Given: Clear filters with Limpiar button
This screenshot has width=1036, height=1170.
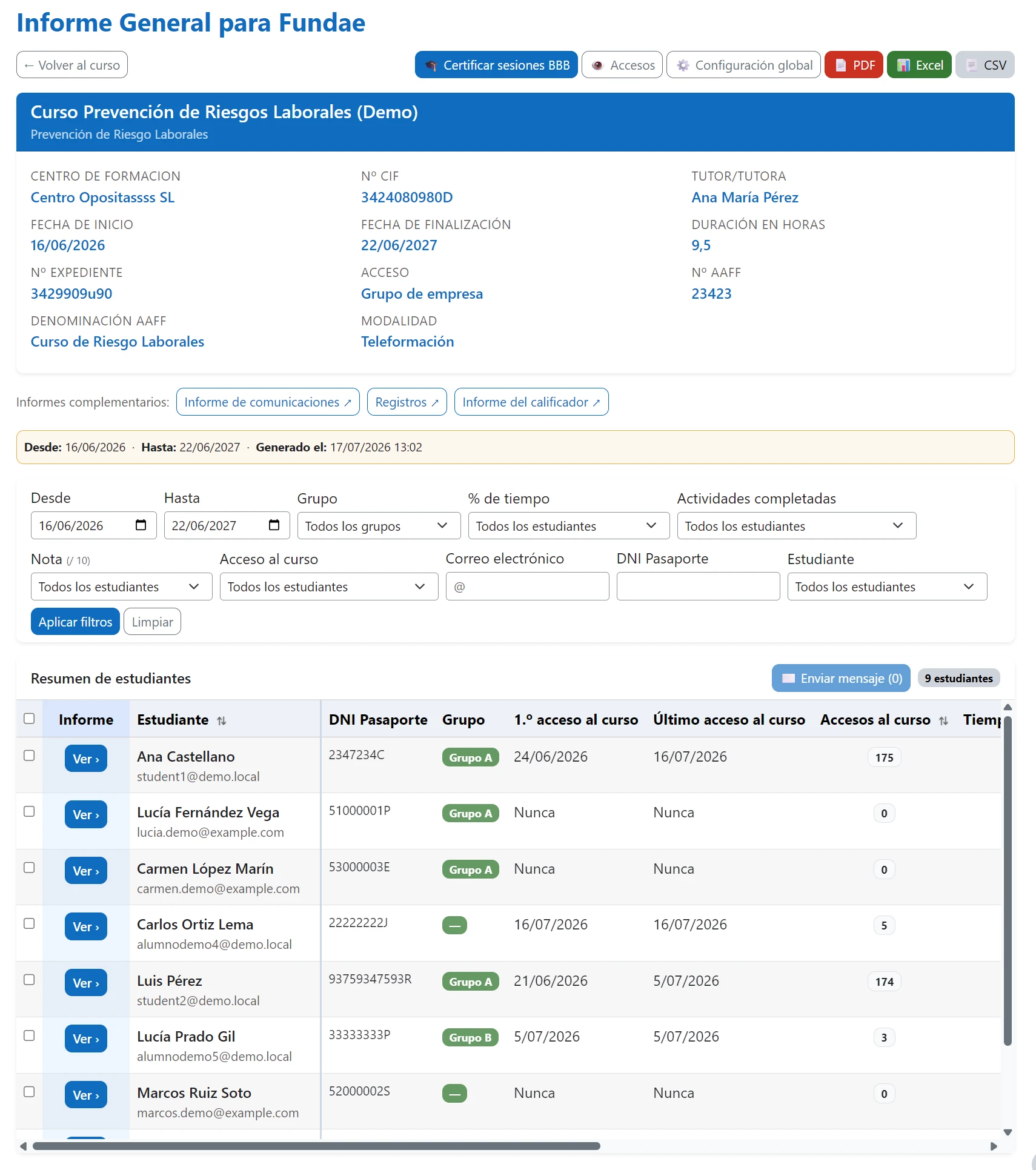Looking at the screenshot, I should [x=152, y=622].
